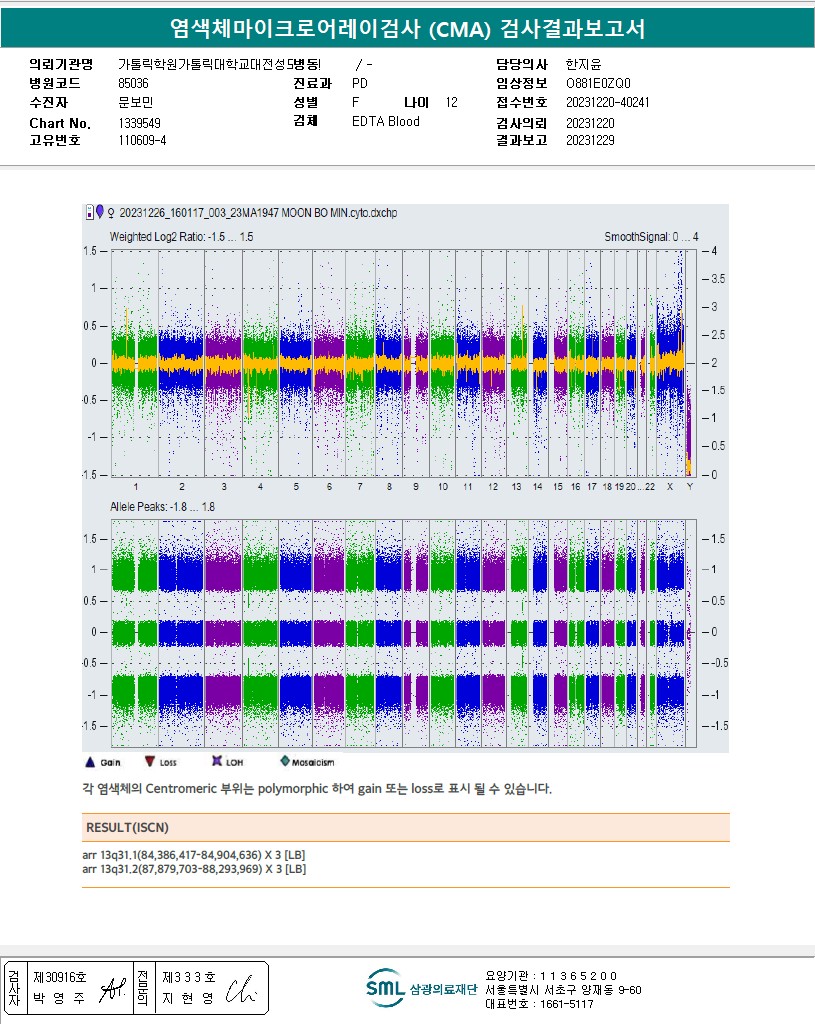815x1025 pixels.
Task: Click the purple LOH cross legend icon
Action: coord(217,762)
